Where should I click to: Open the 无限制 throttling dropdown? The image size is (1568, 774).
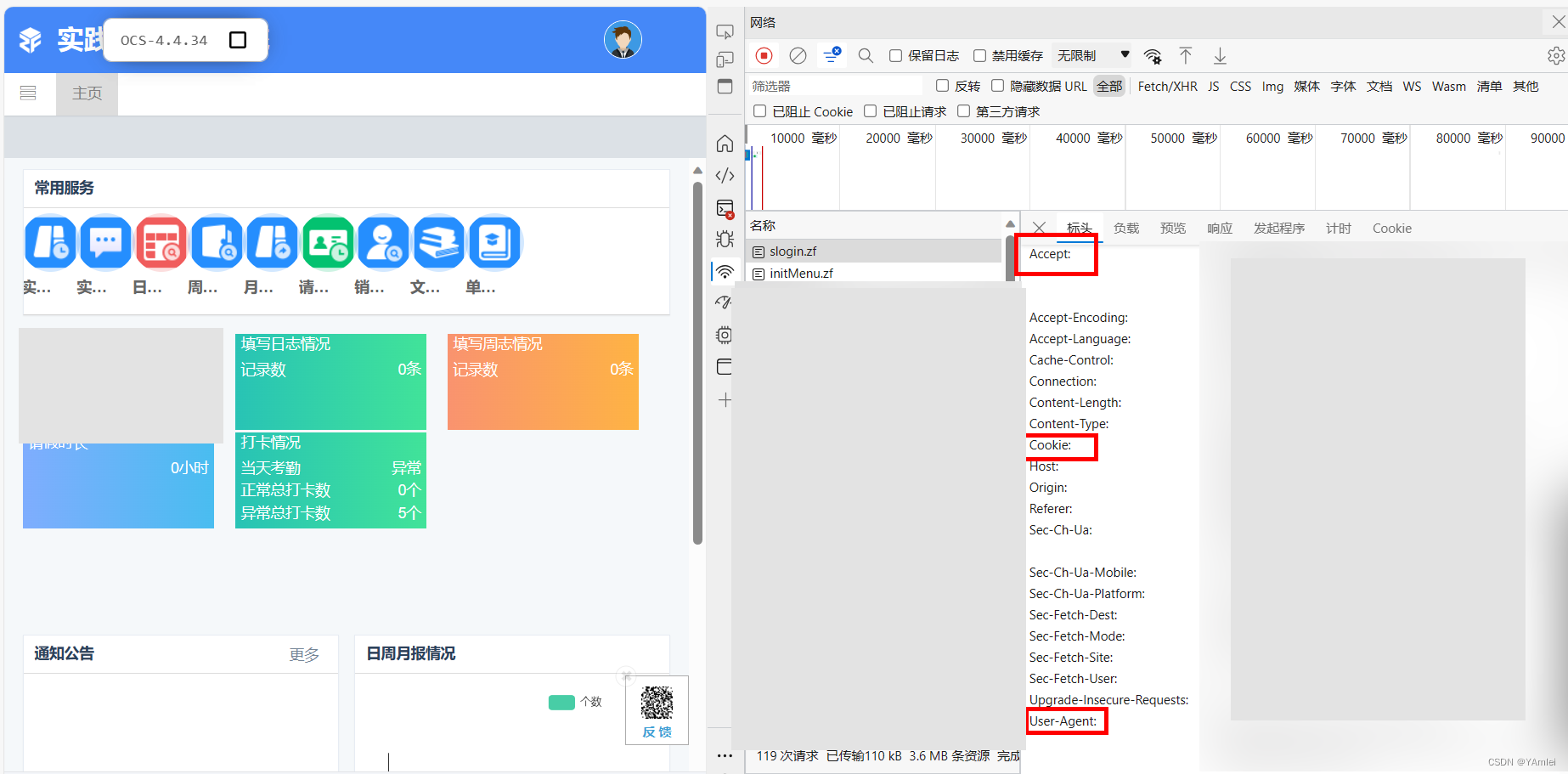1091,55
